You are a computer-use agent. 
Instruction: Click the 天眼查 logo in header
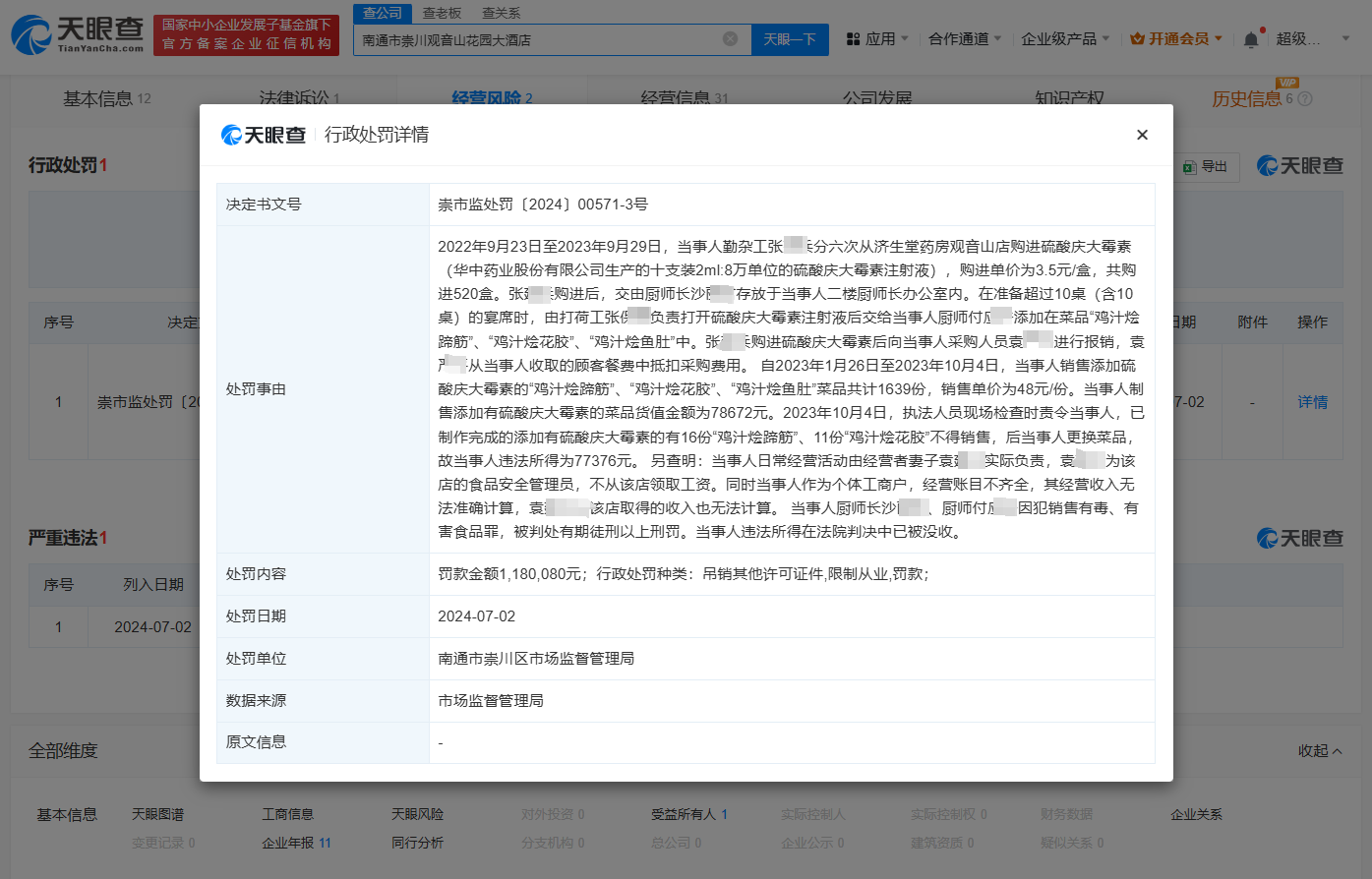pos(78,34)
